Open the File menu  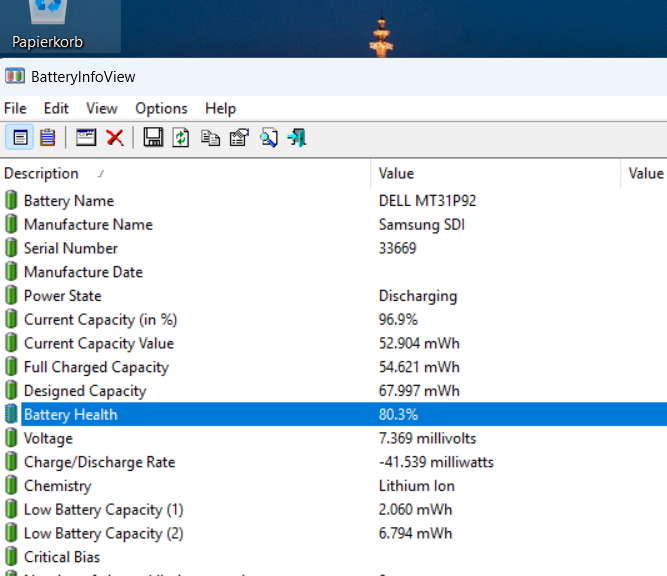click(x=15, y=108)
